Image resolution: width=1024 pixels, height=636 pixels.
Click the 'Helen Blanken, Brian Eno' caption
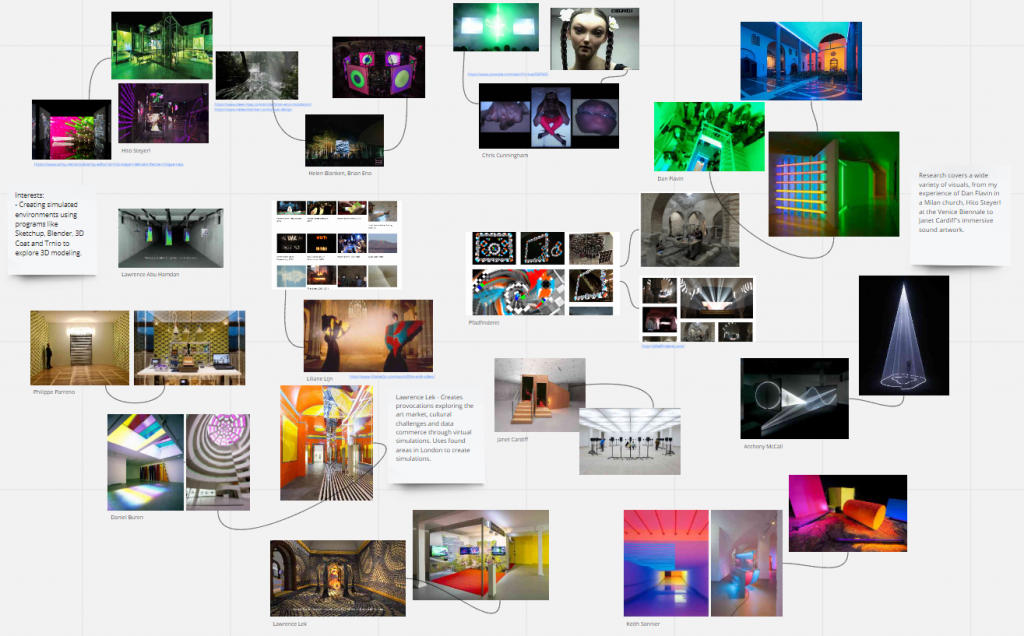[340, 173]
